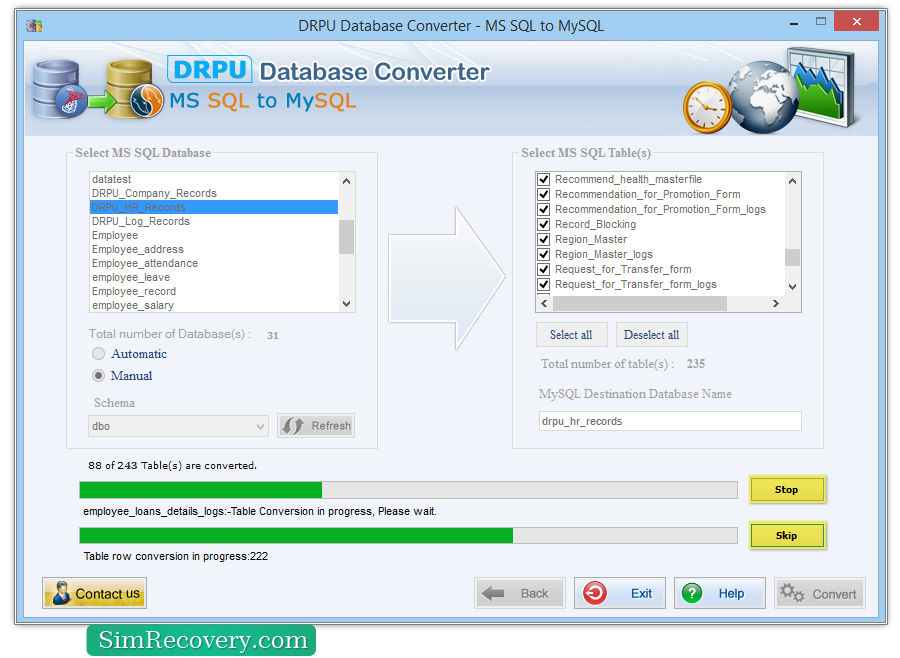Click the application icon in title bar
Viewport: 900px width, 658px height.
pyautogui.click(x=34, y=25)
